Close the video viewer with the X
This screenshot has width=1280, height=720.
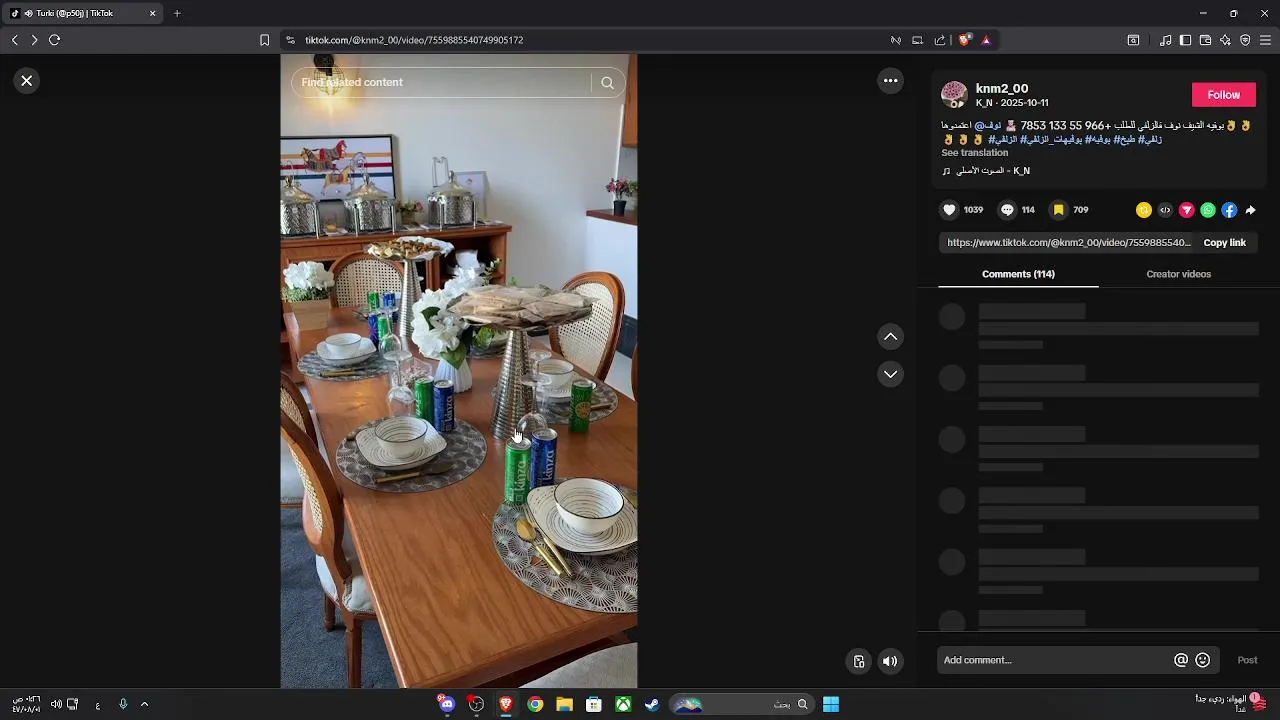click(x=27, y=81)
